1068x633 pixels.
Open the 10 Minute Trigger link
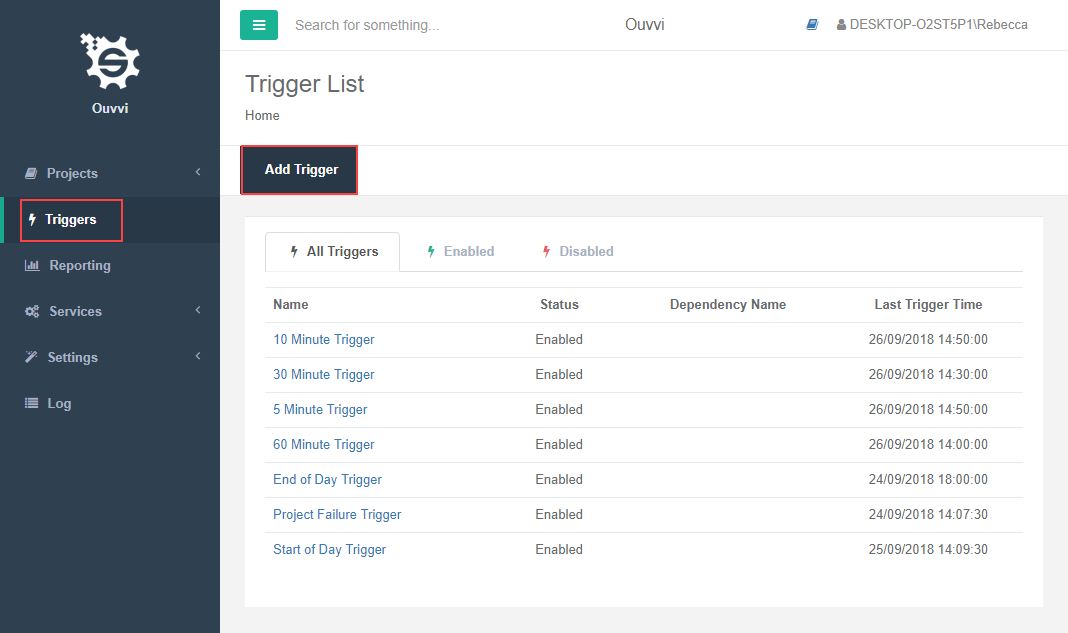[324, 339]
